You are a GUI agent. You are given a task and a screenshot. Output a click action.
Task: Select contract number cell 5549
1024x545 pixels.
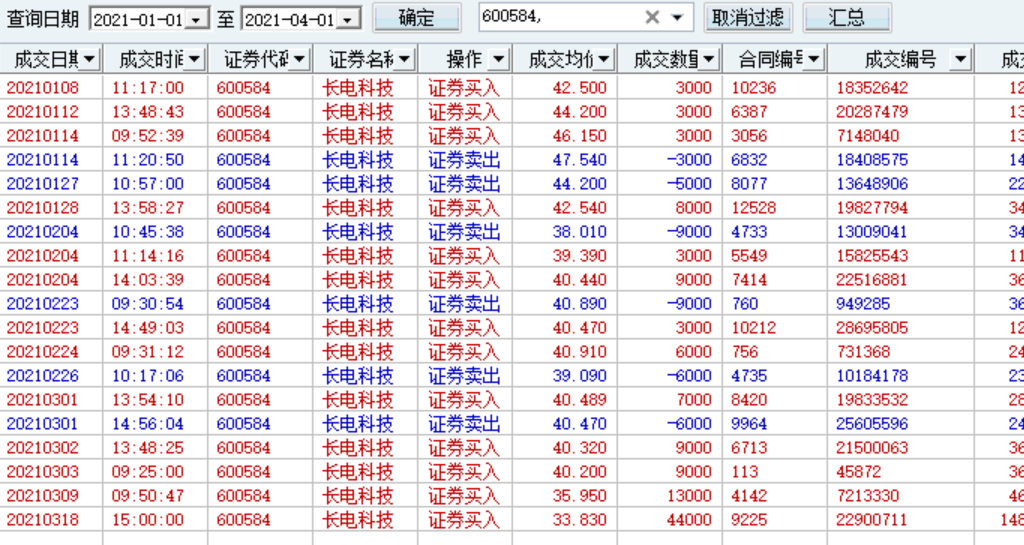(x=749, y=256)
